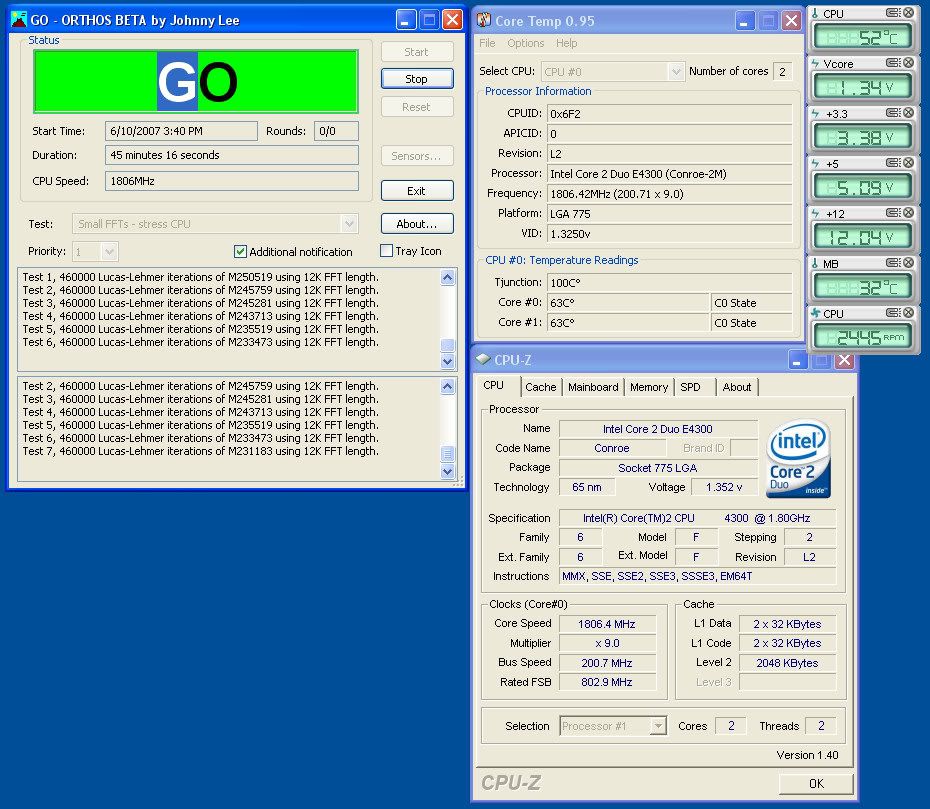Click OK in the CPU-Z window
The image size is (930, 809).
point(816,783)
